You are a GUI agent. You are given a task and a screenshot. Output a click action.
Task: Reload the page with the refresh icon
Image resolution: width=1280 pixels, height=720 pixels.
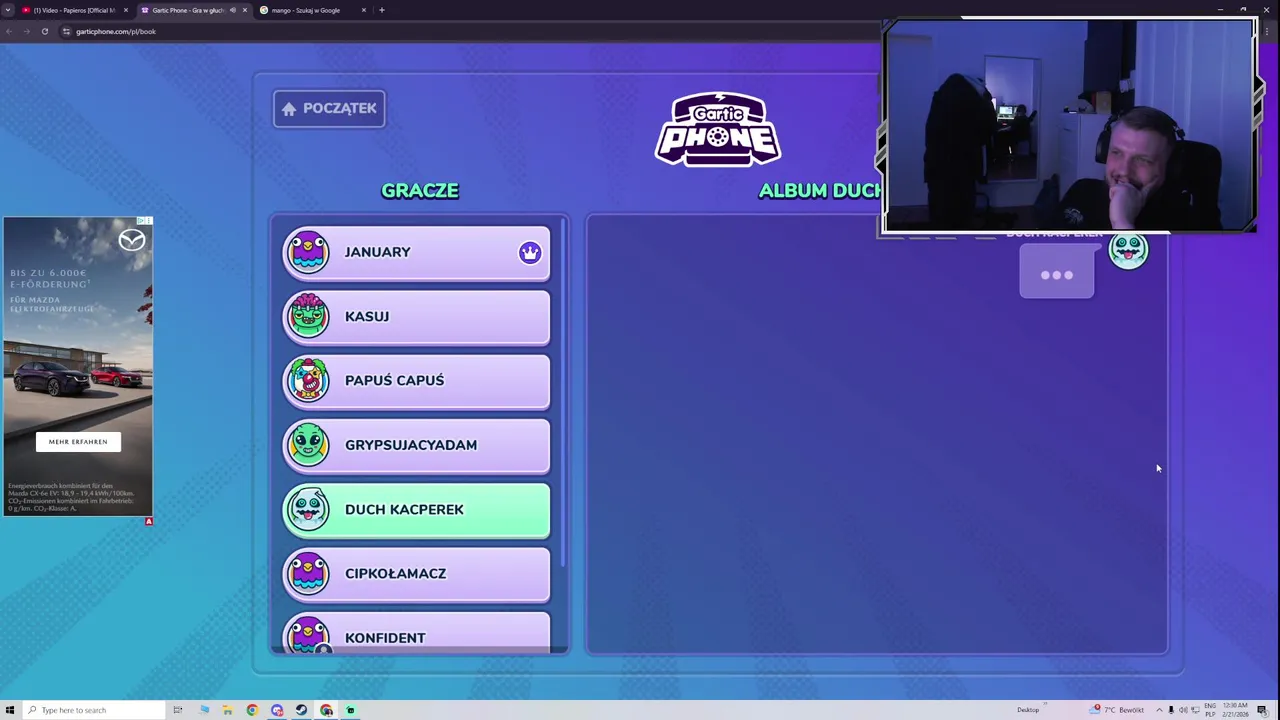45,31
